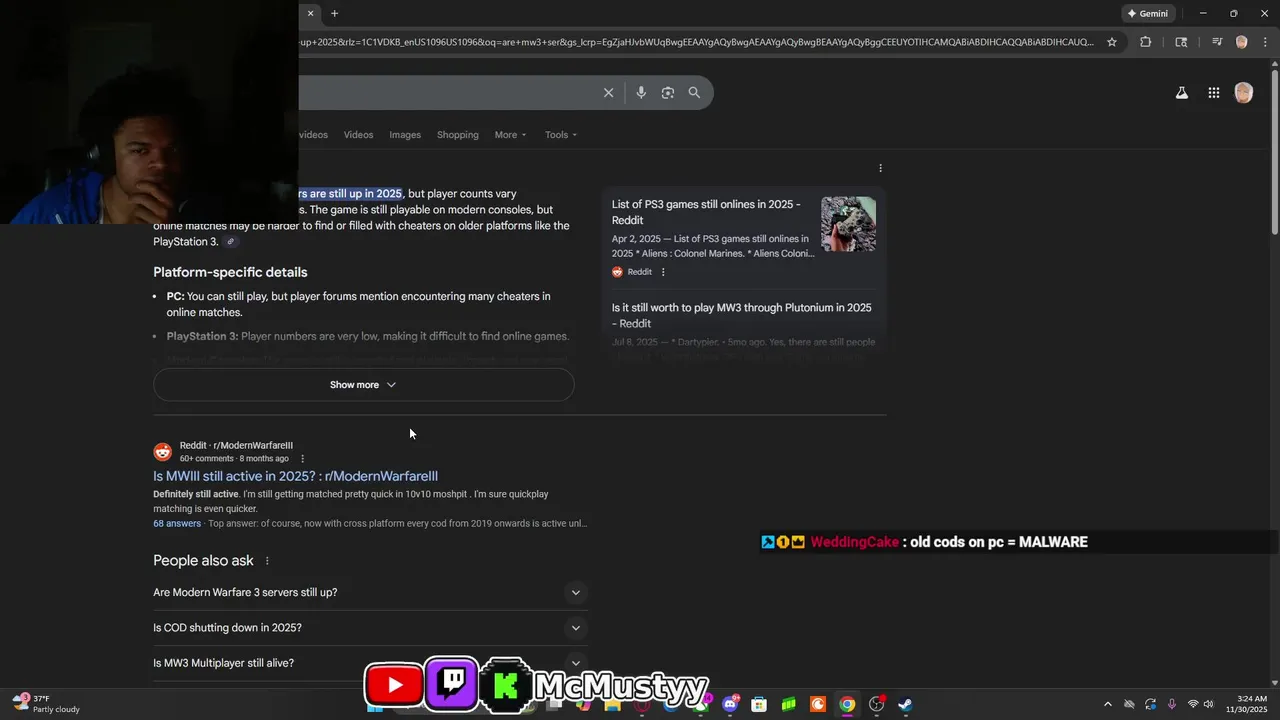The image size is (1280, 720).
Task: Click the Twitch overlay logo
Action: (452, 683)
